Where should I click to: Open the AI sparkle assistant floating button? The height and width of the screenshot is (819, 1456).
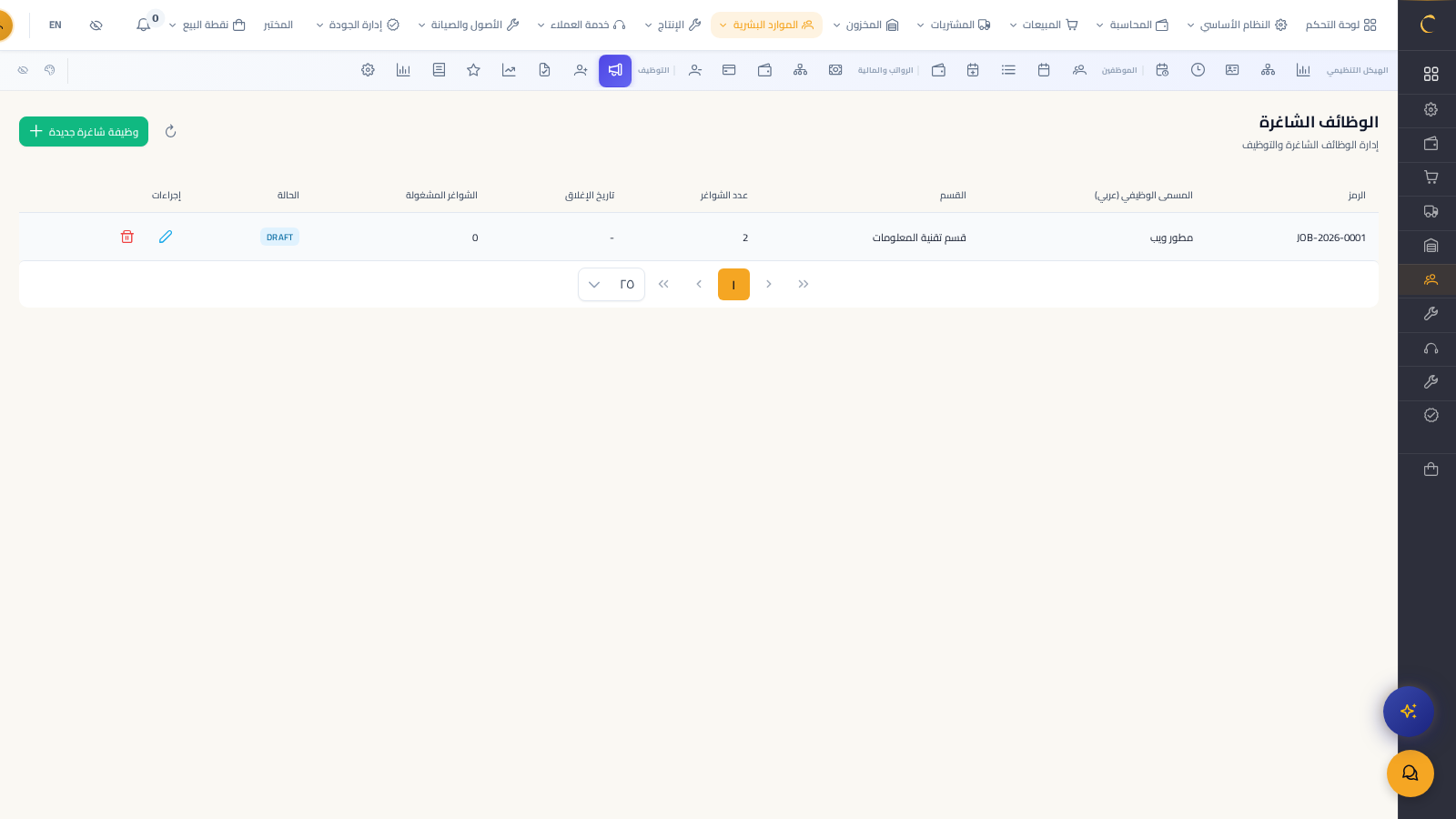click(1409, 712)
